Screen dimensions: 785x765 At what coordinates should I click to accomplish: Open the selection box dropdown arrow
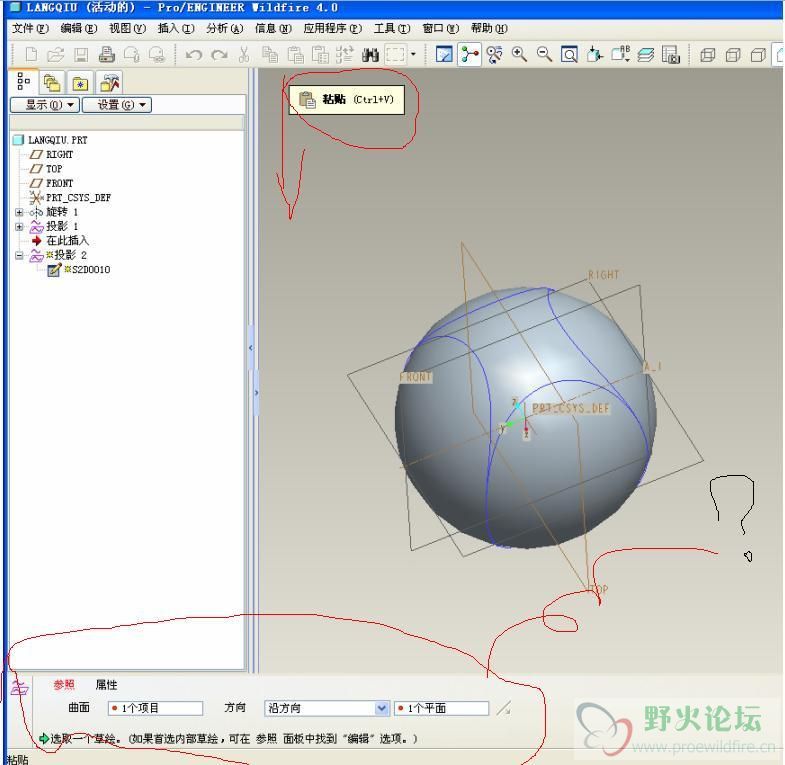coord(413,54)
